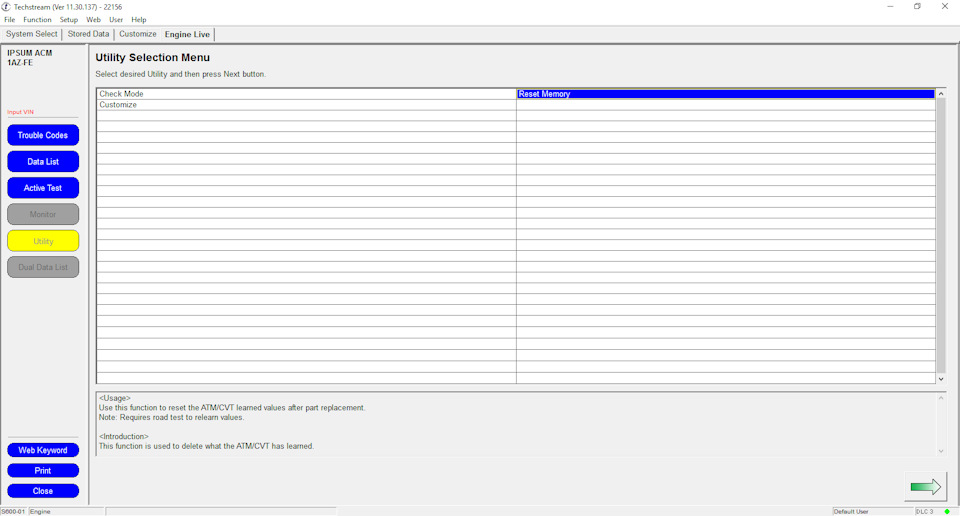Switch to the Stored Data tab
Image resolution: width=960 pixels, height=516 pixels.
tap(88, 34)
